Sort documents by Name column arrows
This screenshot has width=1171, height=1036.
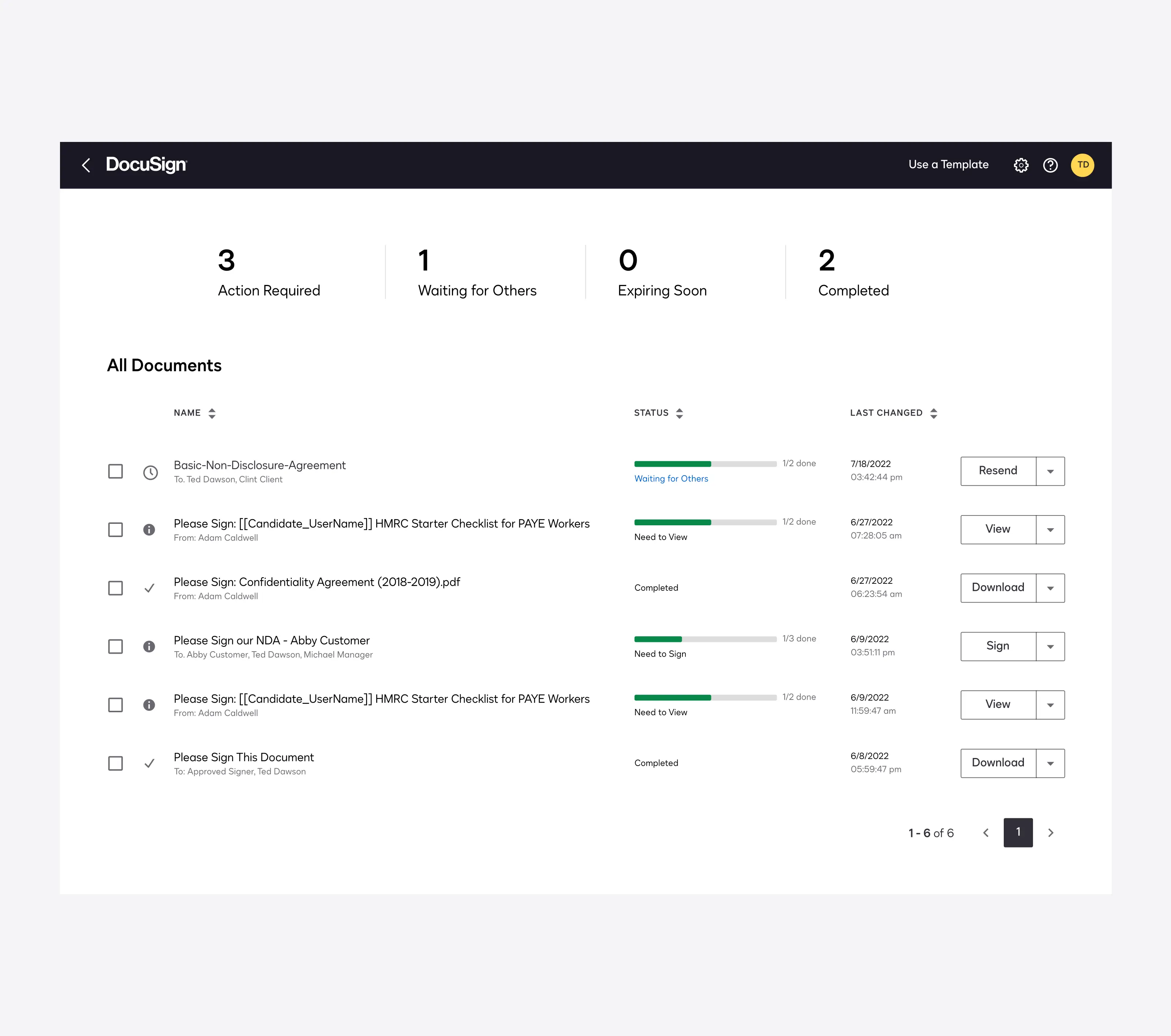pyautogui.click(x=212, y=413)
